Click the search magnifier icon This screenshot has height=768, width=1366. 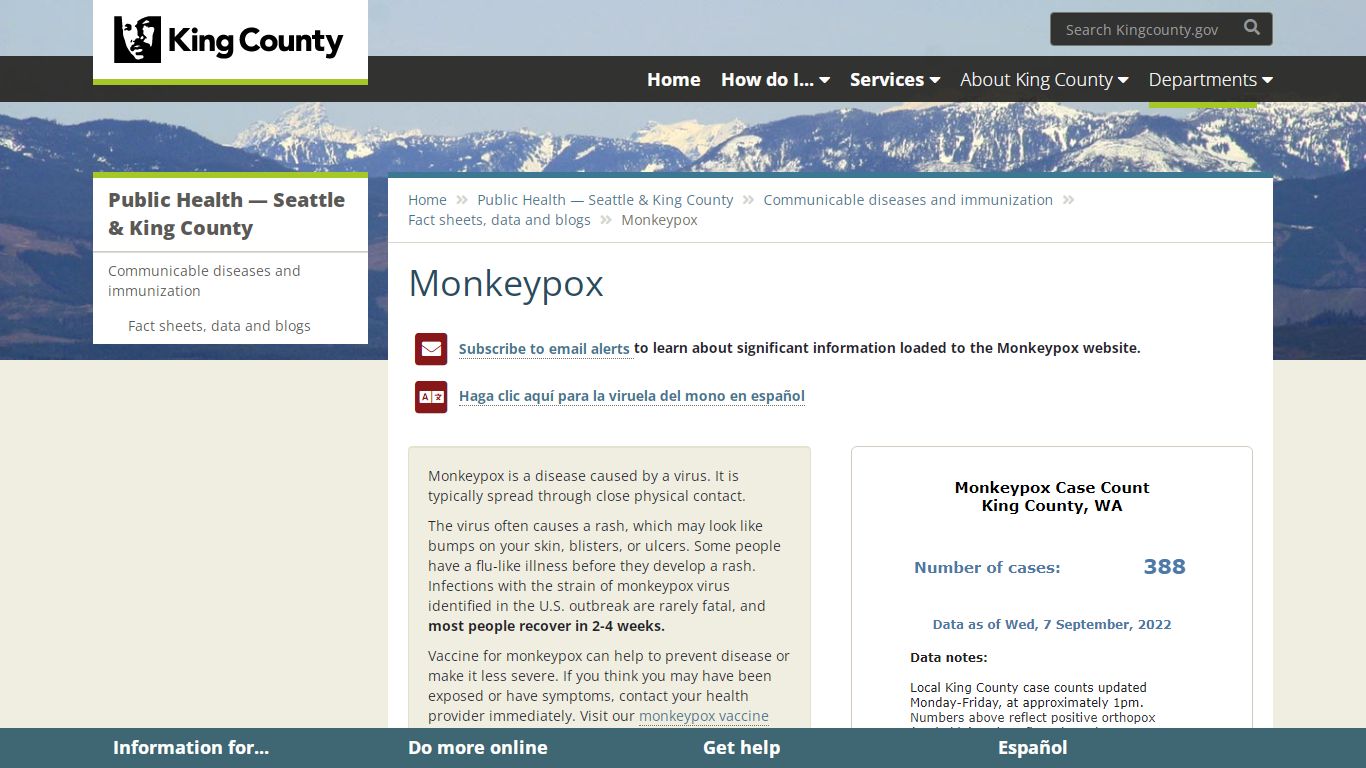point(1252,29)
